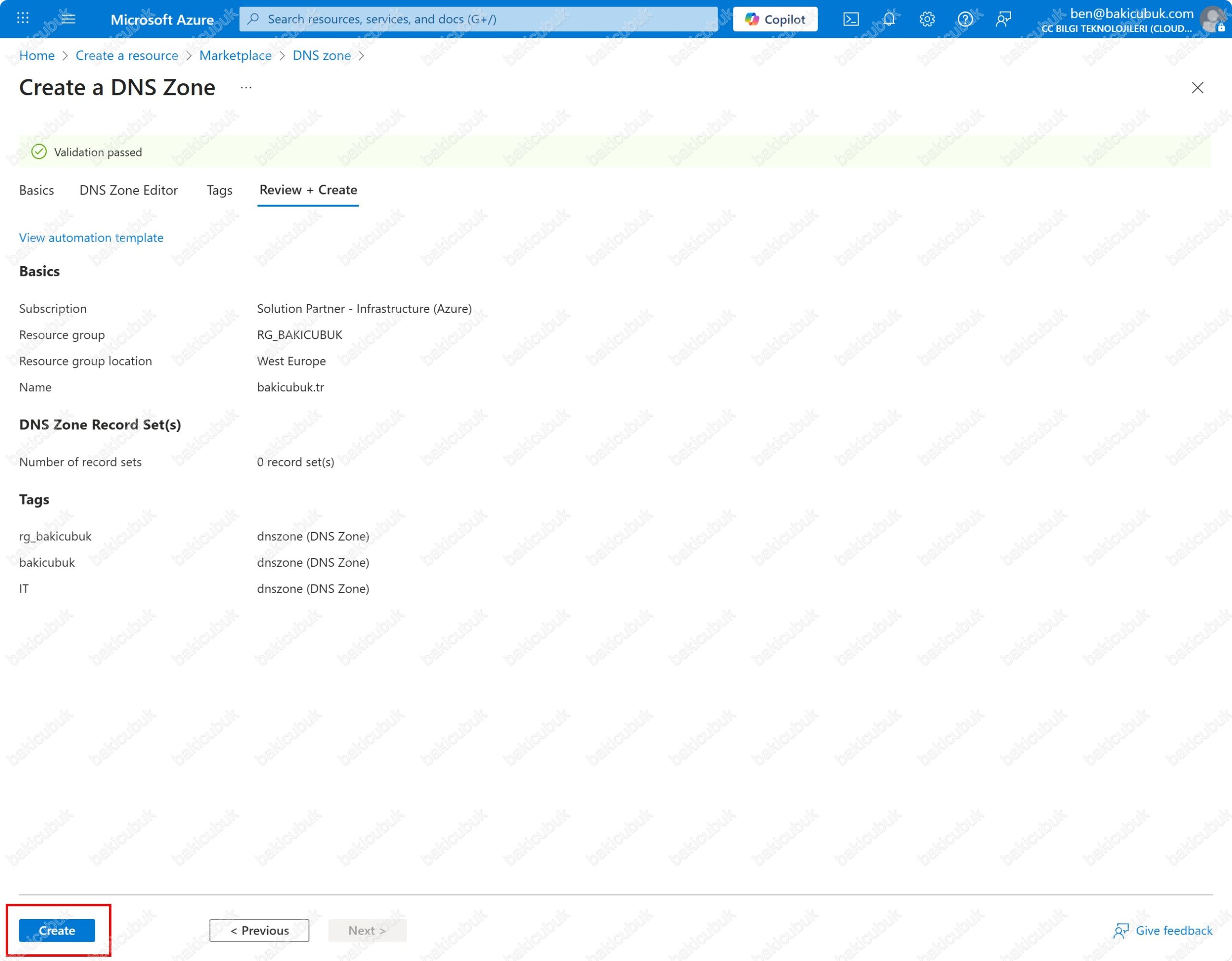This screenshot has height=961, width=1232.
Task: Click View automation template link
Action: point(91,237)
